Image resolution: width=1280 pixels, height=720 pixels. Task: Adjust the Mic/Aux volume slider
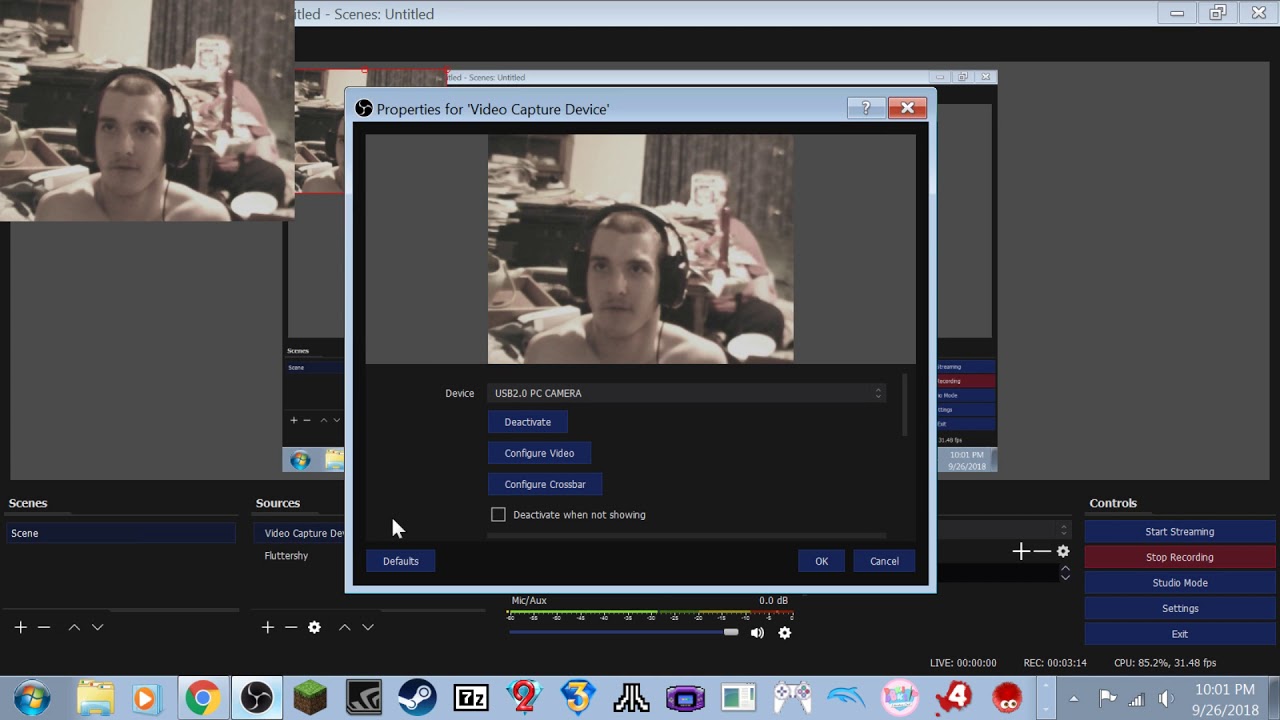pyautogui.click(x=731, y=632)
